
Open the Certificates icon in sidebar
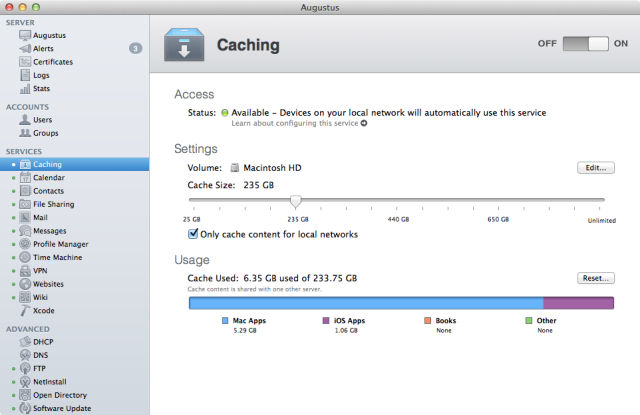(25, 62)
